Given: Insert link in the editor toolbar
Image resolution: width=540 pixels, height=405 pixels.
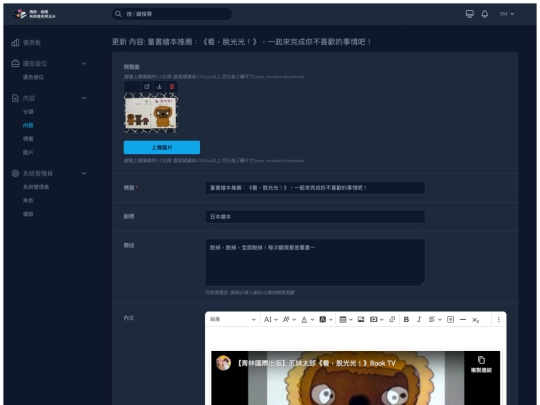Looking at the screenshot, I should pos(392,320).
